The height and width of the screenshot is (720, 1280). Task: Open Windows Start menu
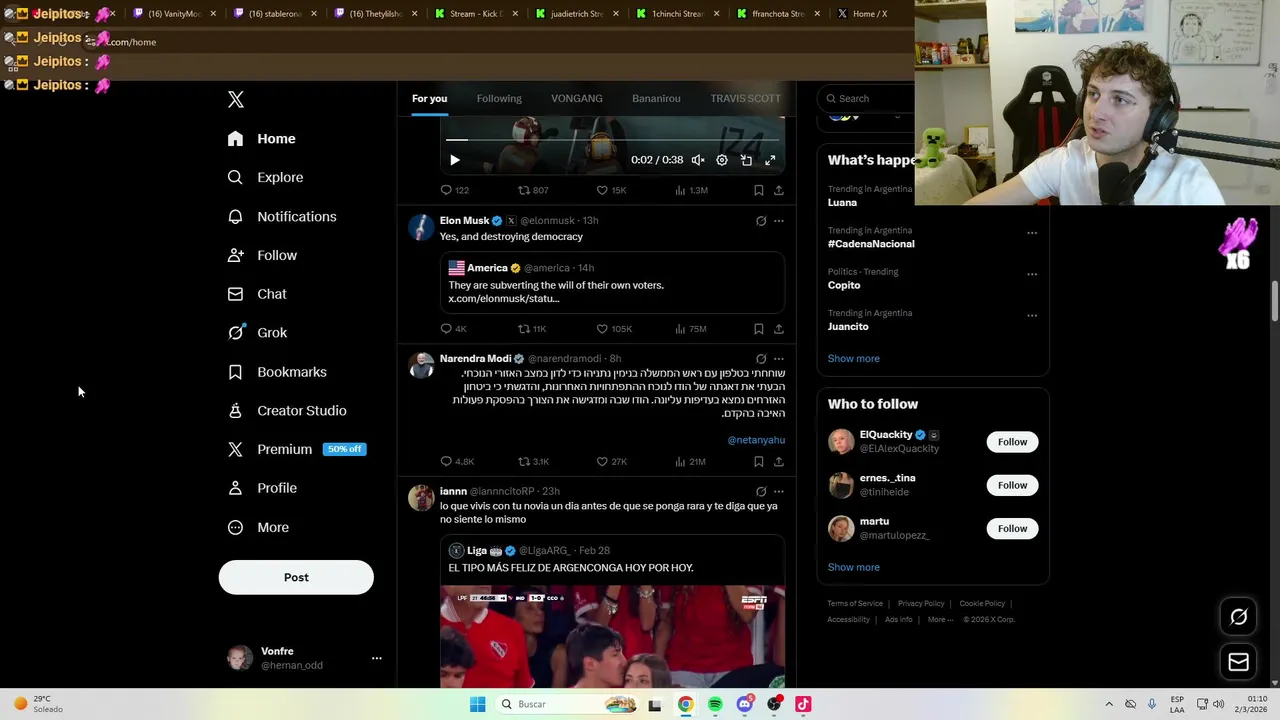click(478, 704)
